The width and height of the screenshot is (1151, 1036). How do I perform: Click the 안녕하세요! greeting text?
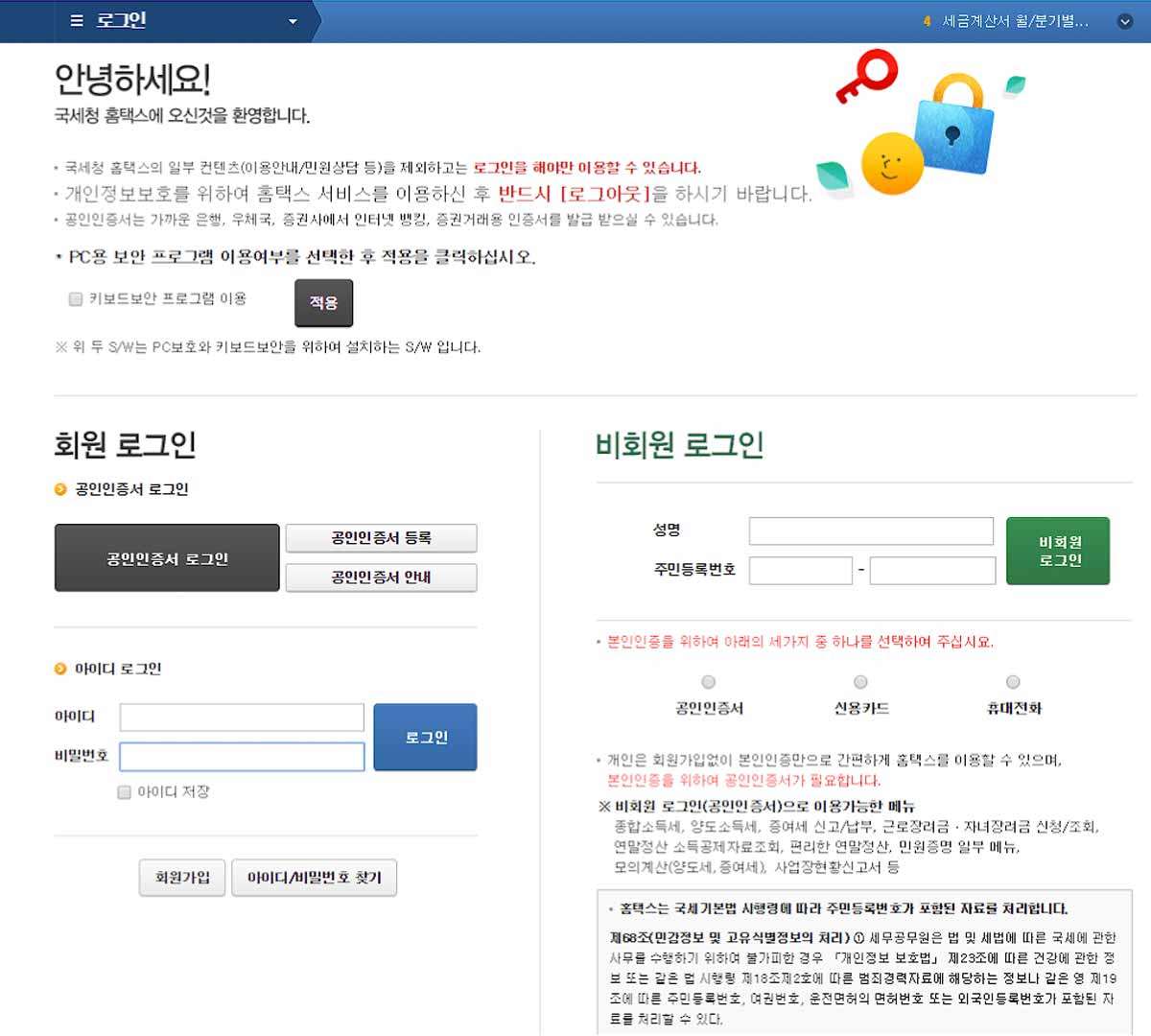[x=132, y=79]
